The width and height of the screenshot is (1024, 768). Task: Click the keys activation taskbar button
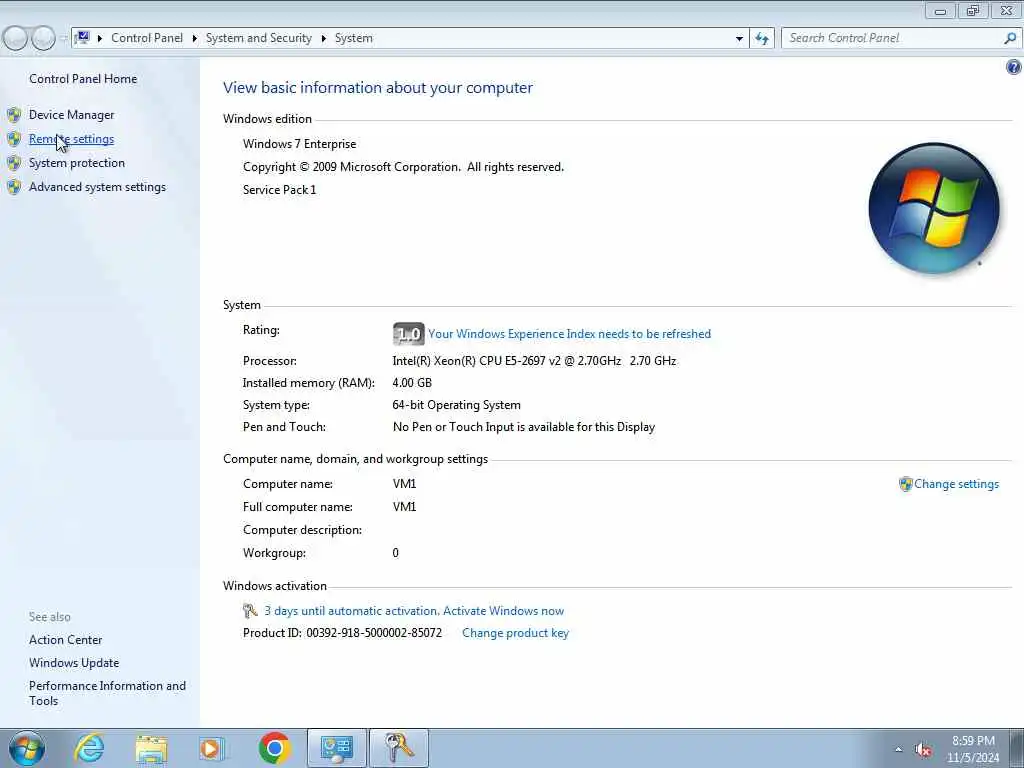pos(399,748)
